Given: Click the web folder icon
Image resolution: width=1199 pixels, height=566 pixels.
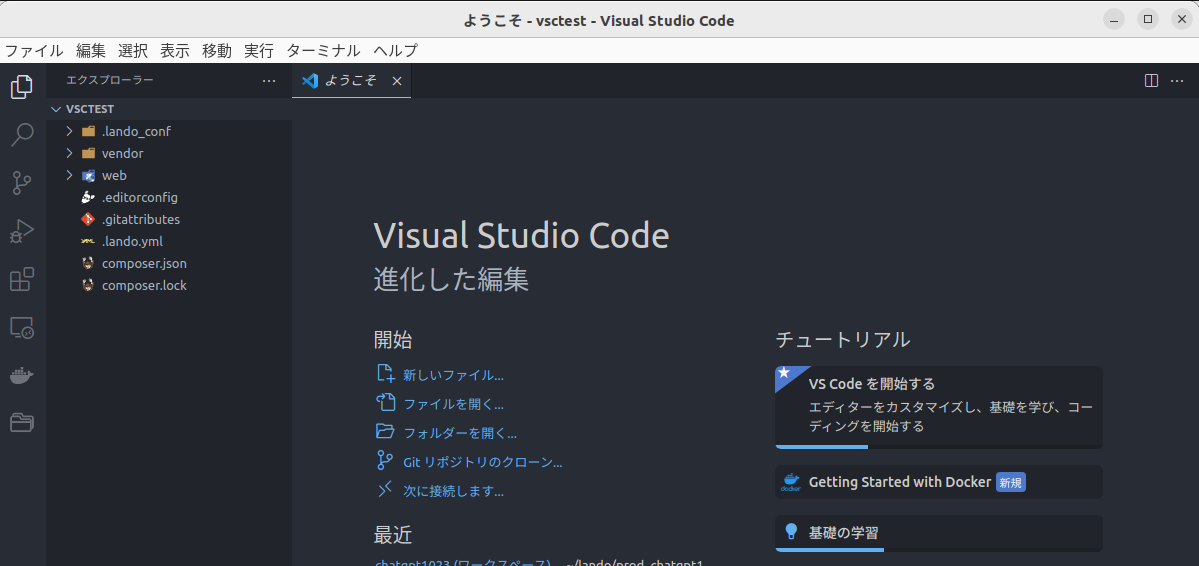Looking at the screenshot, I should coord(88,175).
